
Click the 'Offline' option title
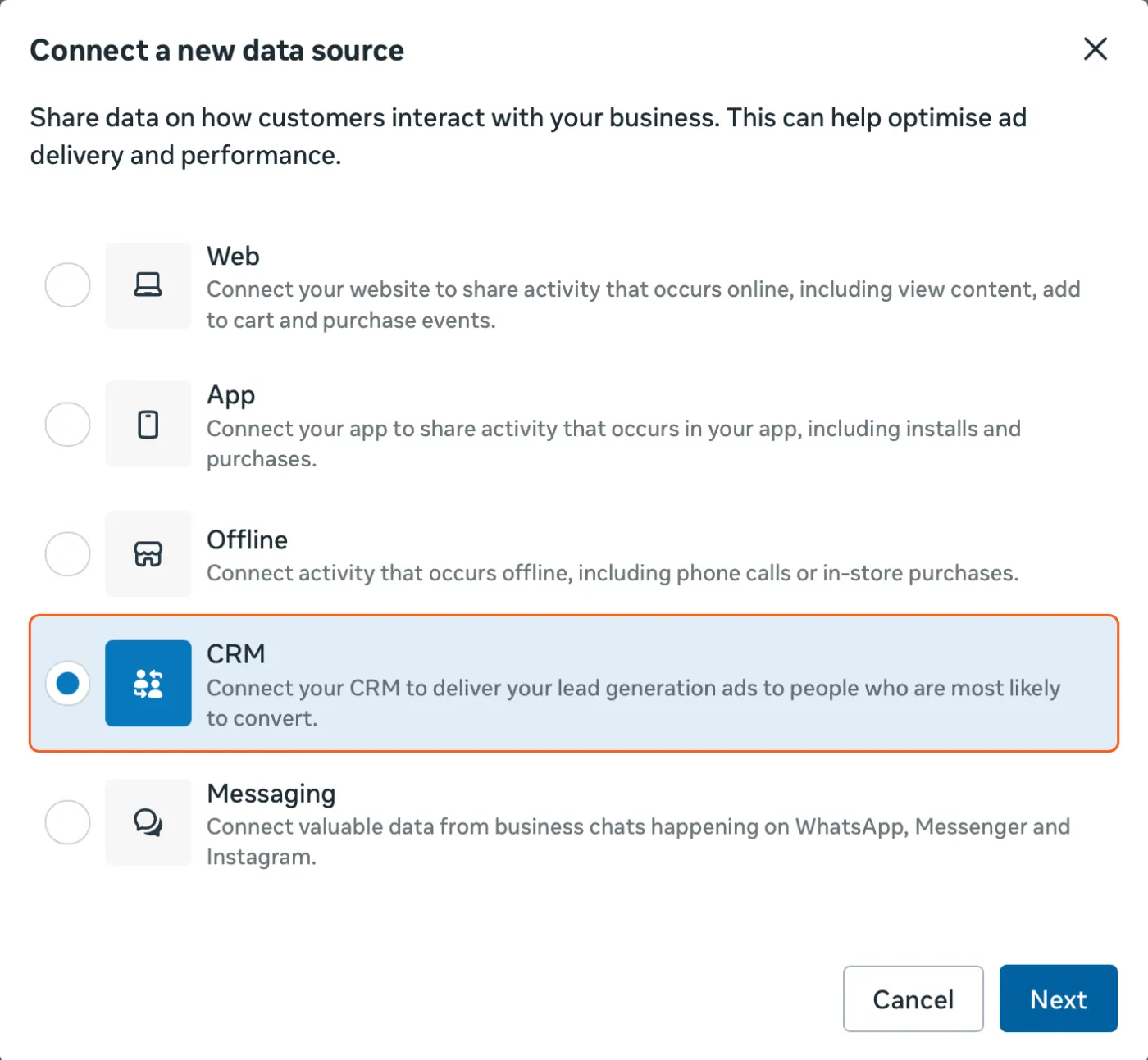[x=247, y=540]
